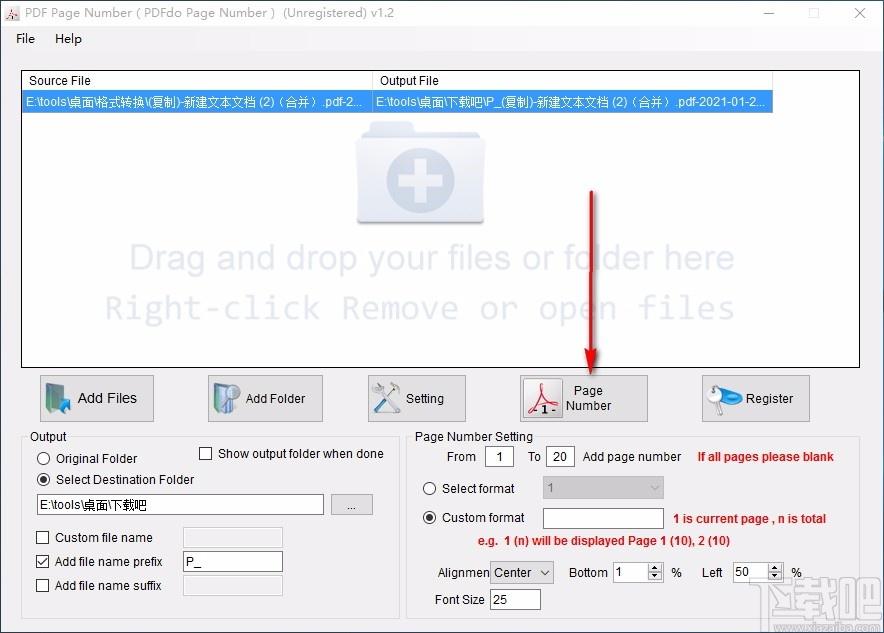Browse destination folder with the ... button
The image size is (884, 633).
[351, 504]
